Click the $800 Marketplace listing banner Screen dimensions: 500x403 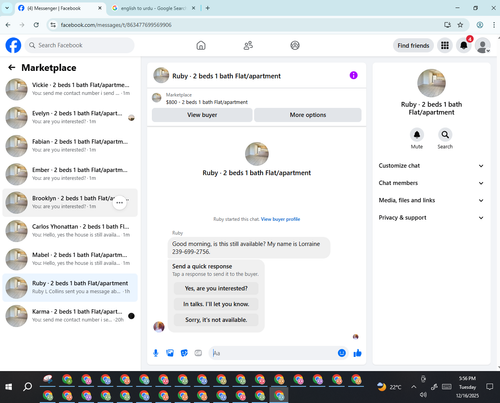pos(257,98)
